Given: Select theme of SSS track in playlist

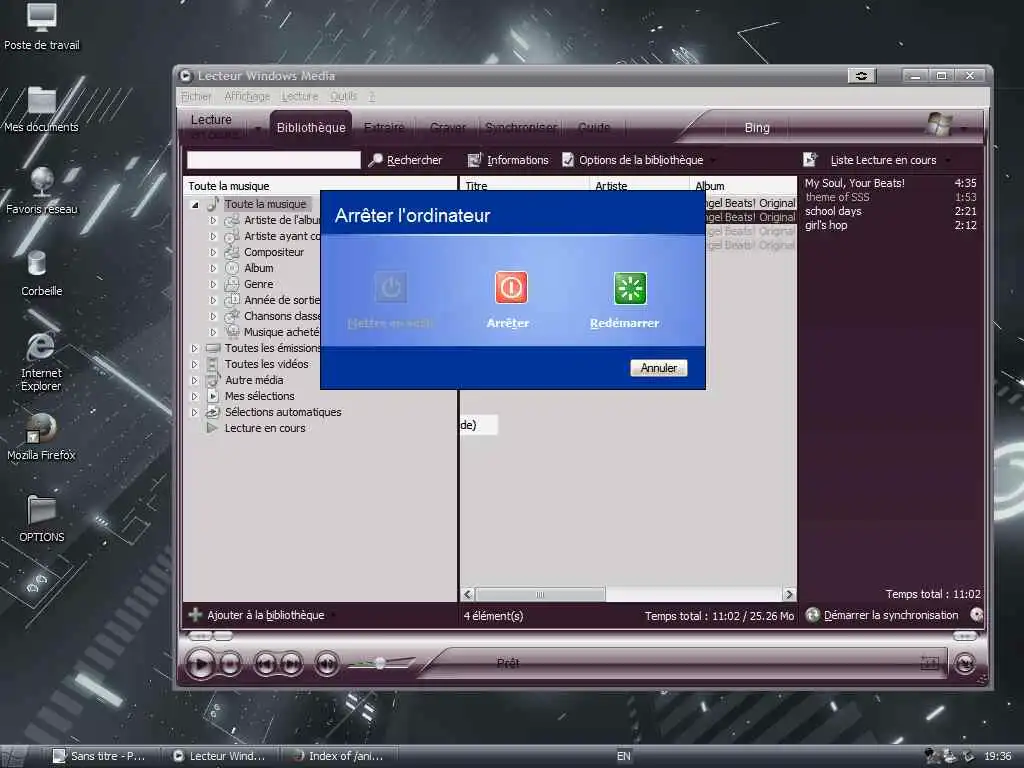Looking at the screenshot, I should click(890, 197).
